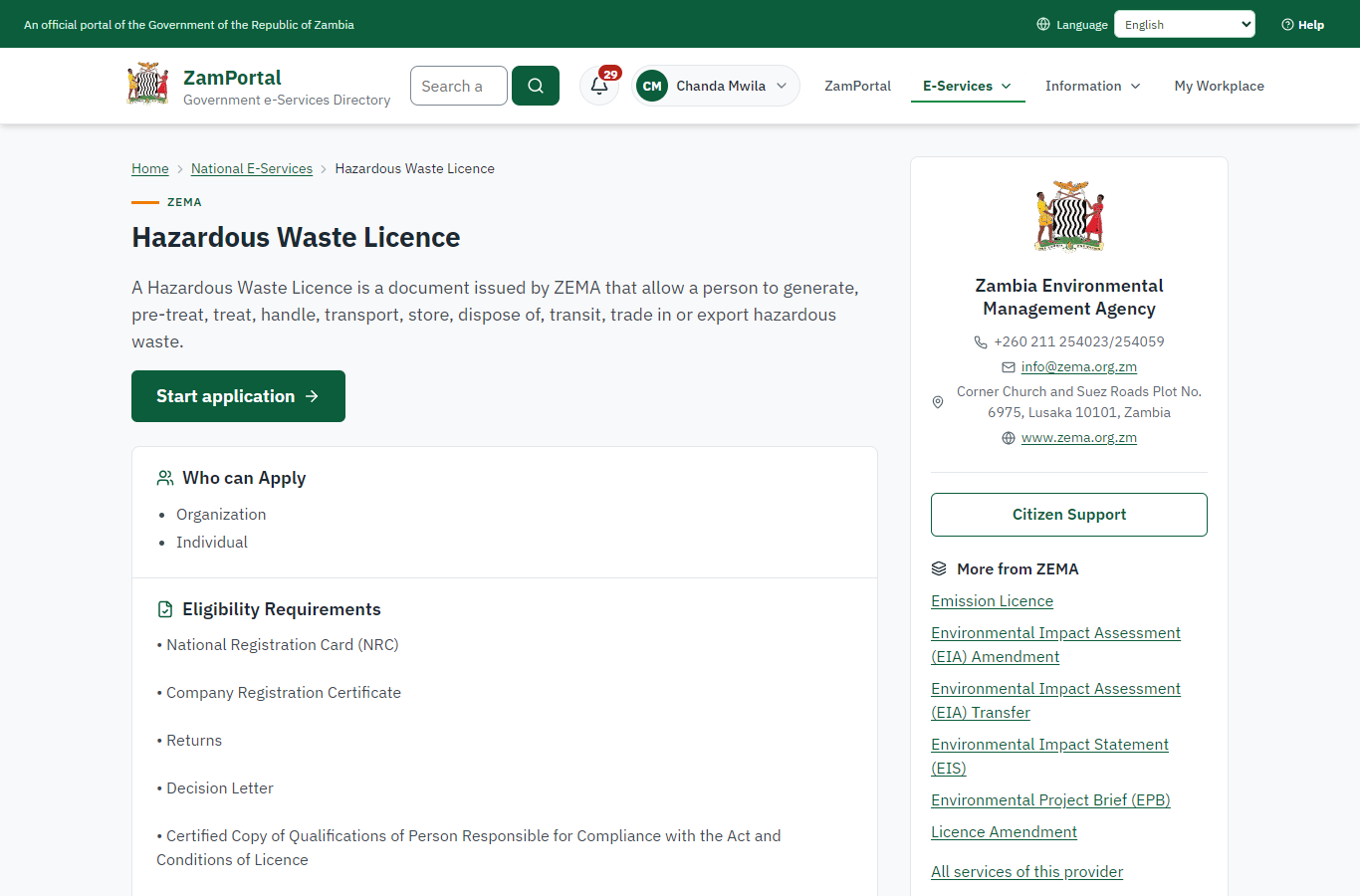Image resolution: width=1360 pixels, height=896 pixels.
Task: Expand the Chanda Mwila account menu
Action: coord(716,86)
